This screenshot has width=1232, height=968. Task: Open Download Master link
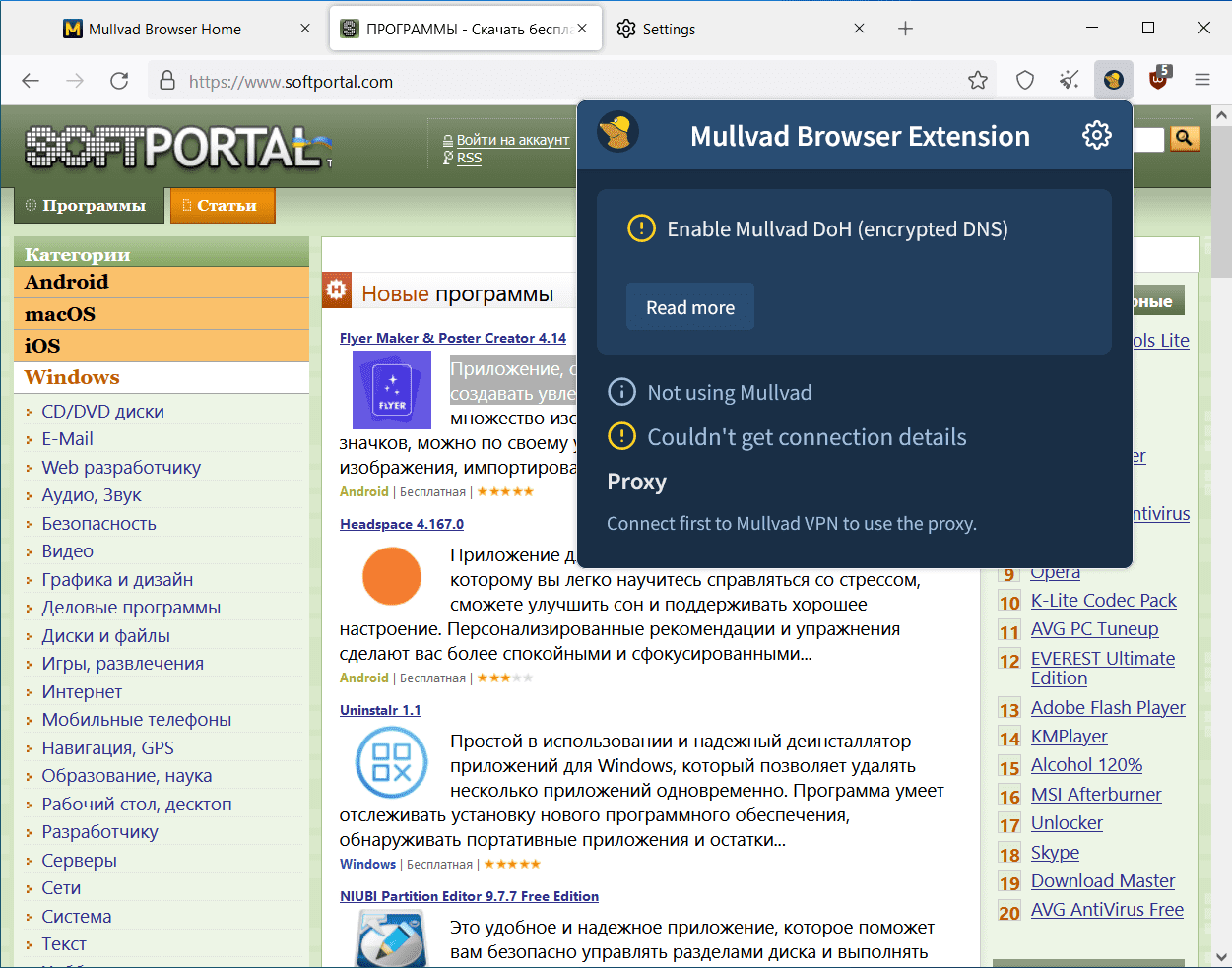1103,881
